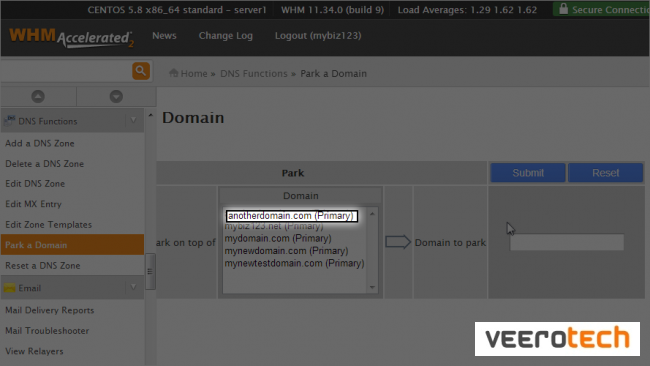650x366 pixels.
Task: Click the Domain to park input field
Action: [x=567, y=242]
